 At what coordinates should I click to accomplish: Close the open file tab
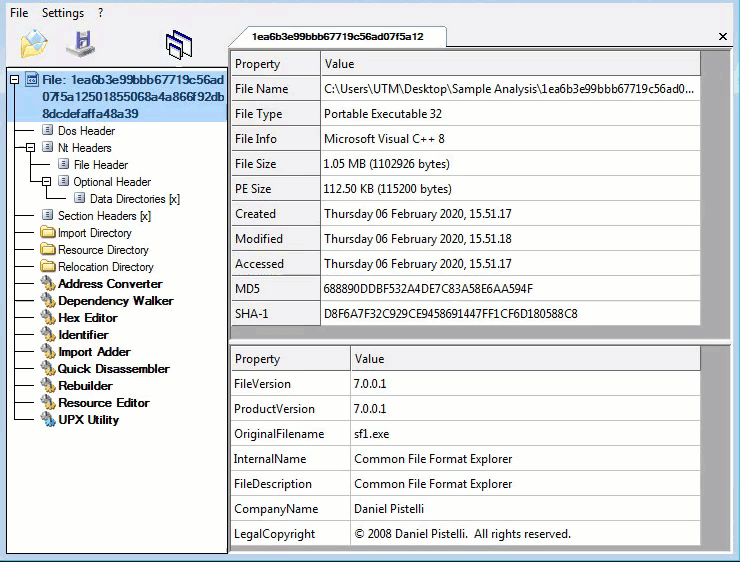723,37
